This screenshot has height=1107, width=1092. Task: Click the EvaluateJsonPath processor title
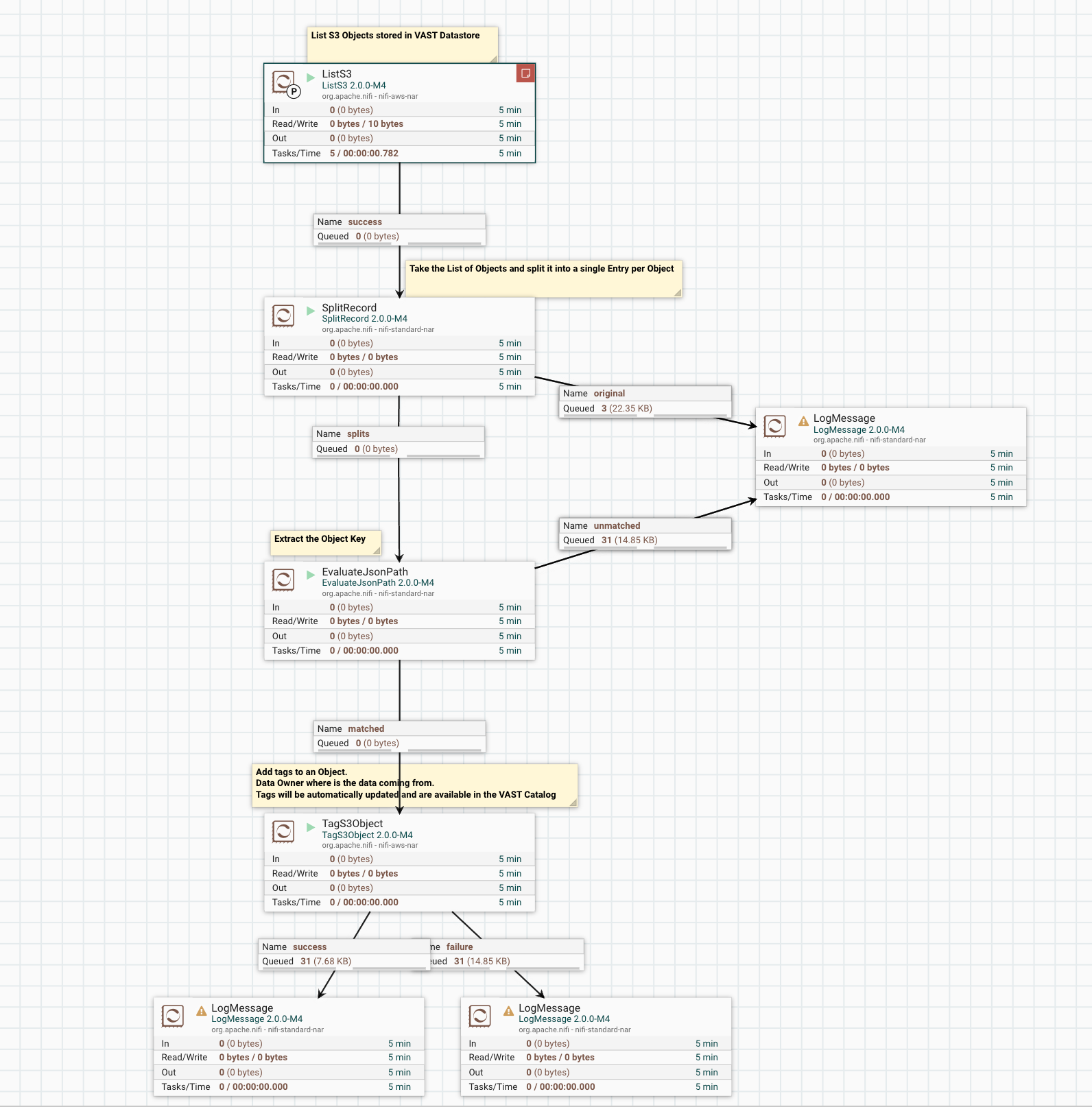365,572
